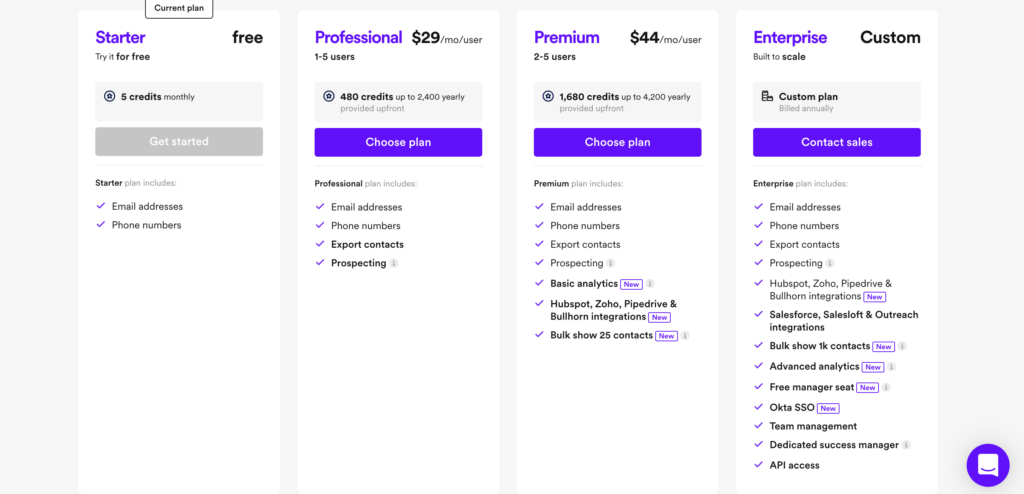Click the credits icon in Starter plan

(x=110, y=96)
